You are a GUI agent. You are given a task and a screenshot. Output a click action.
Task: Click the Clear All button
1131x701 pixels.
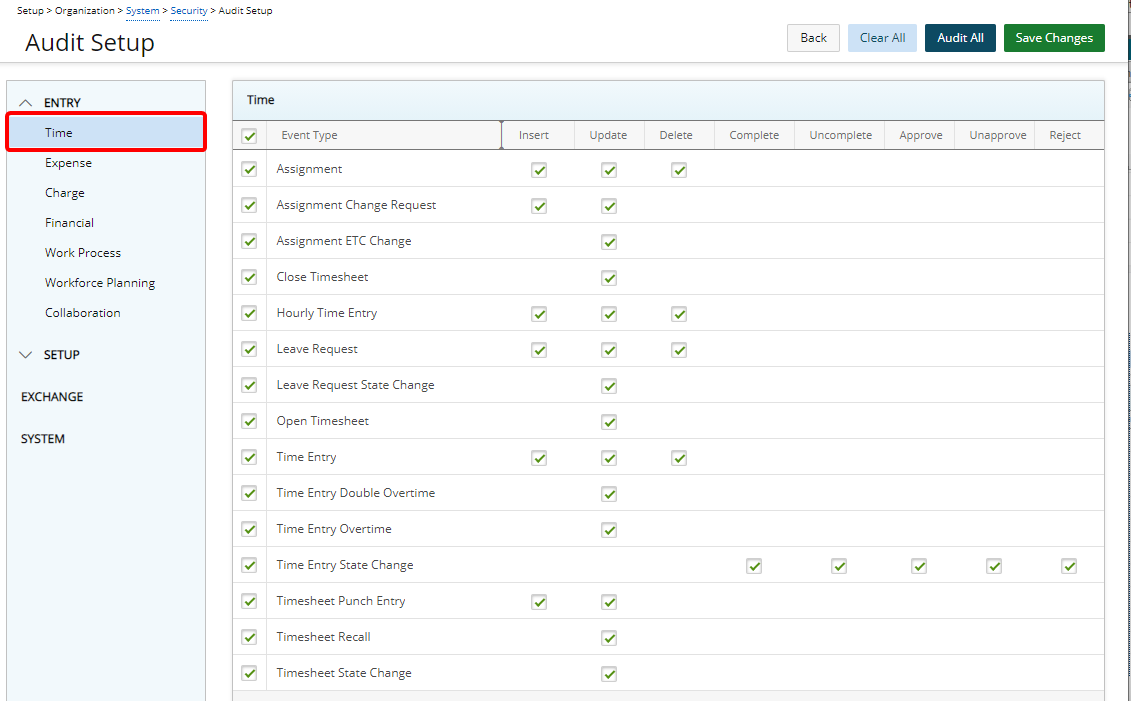[x=882, y=38]
